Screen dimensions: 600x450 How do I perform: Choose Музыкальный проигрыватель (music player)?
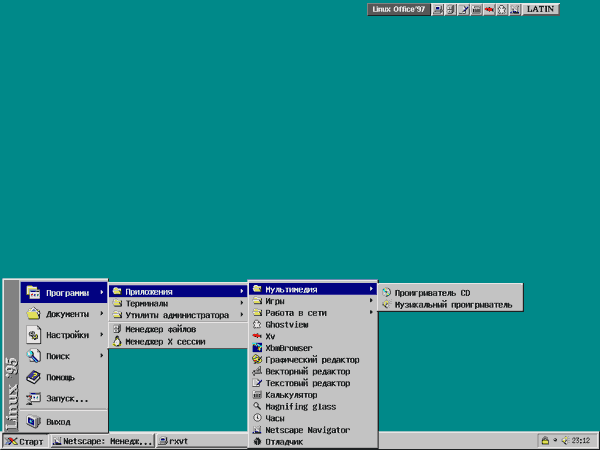pyautogui.click(x=452, y=304)
